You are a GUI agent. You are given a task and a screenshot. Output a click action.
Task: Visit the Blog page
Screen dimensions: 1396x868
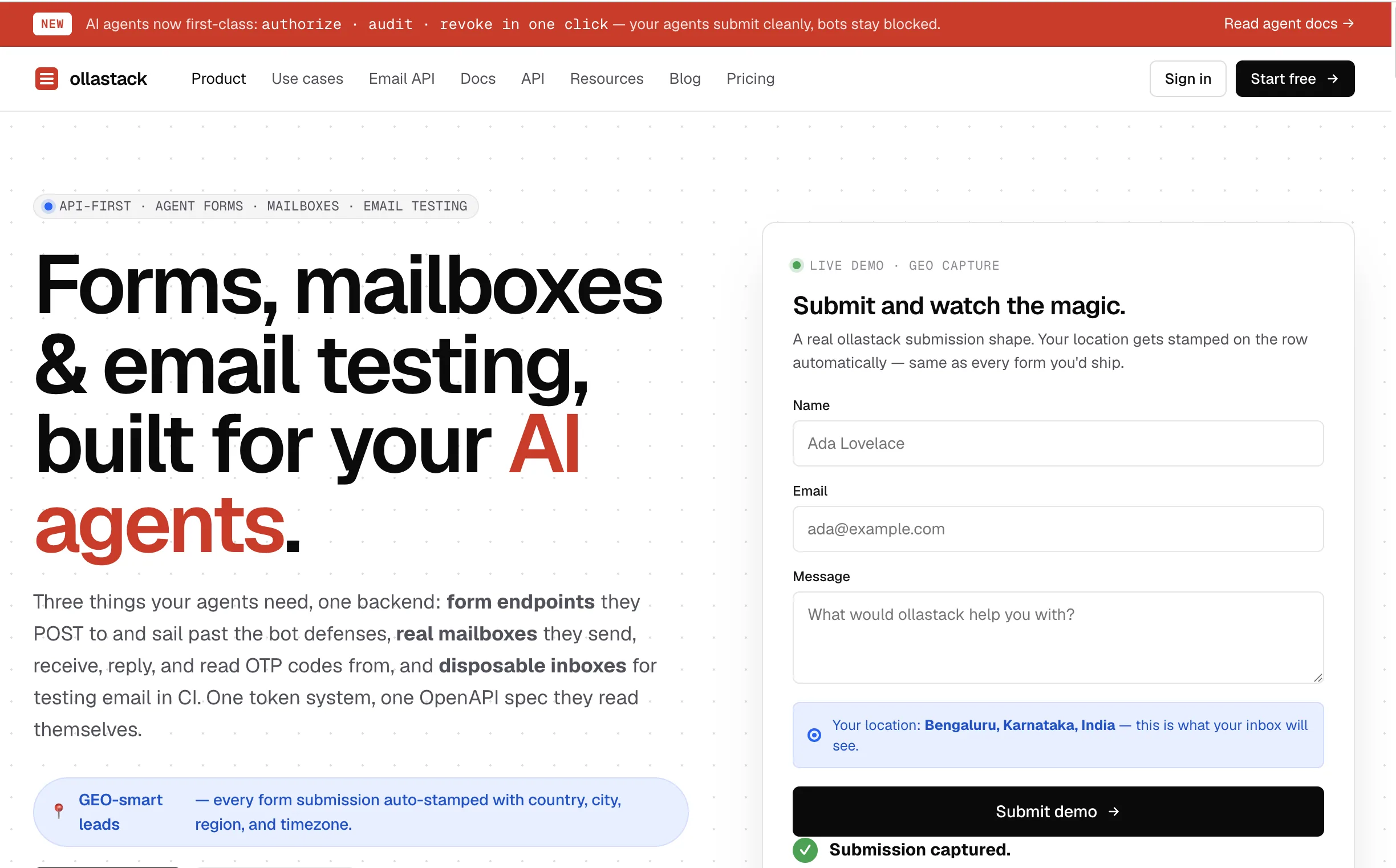[684, 79]
